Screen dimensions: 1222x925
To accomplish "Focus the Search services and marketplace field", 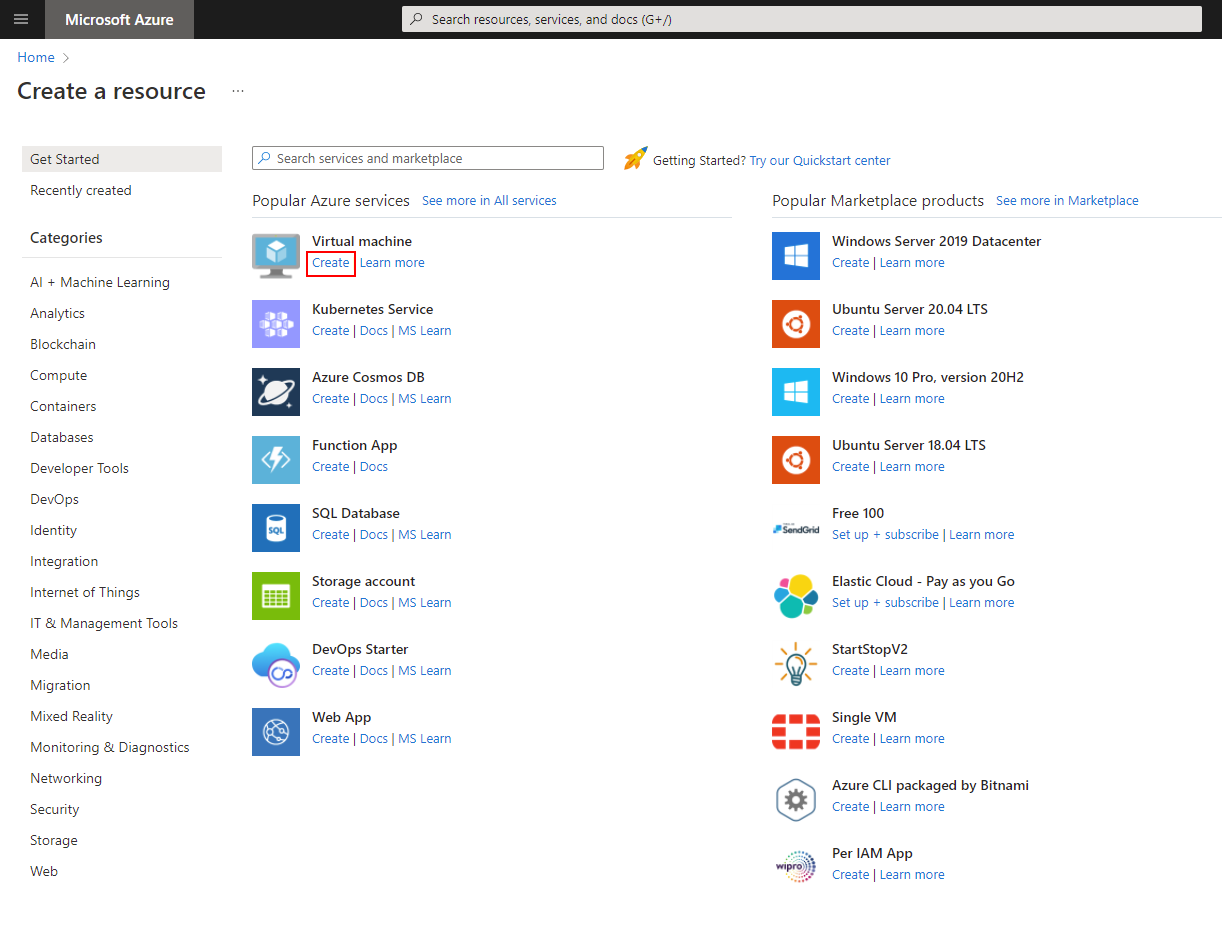I will click(x=428, y=158).
